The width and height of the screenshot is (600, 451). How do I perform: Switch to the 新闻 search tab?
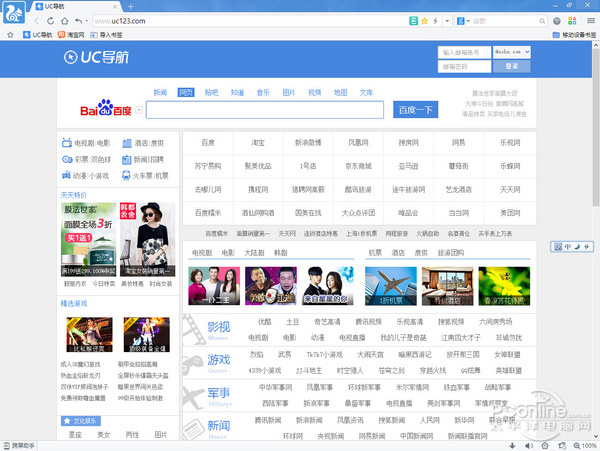(x=160, y=92)
